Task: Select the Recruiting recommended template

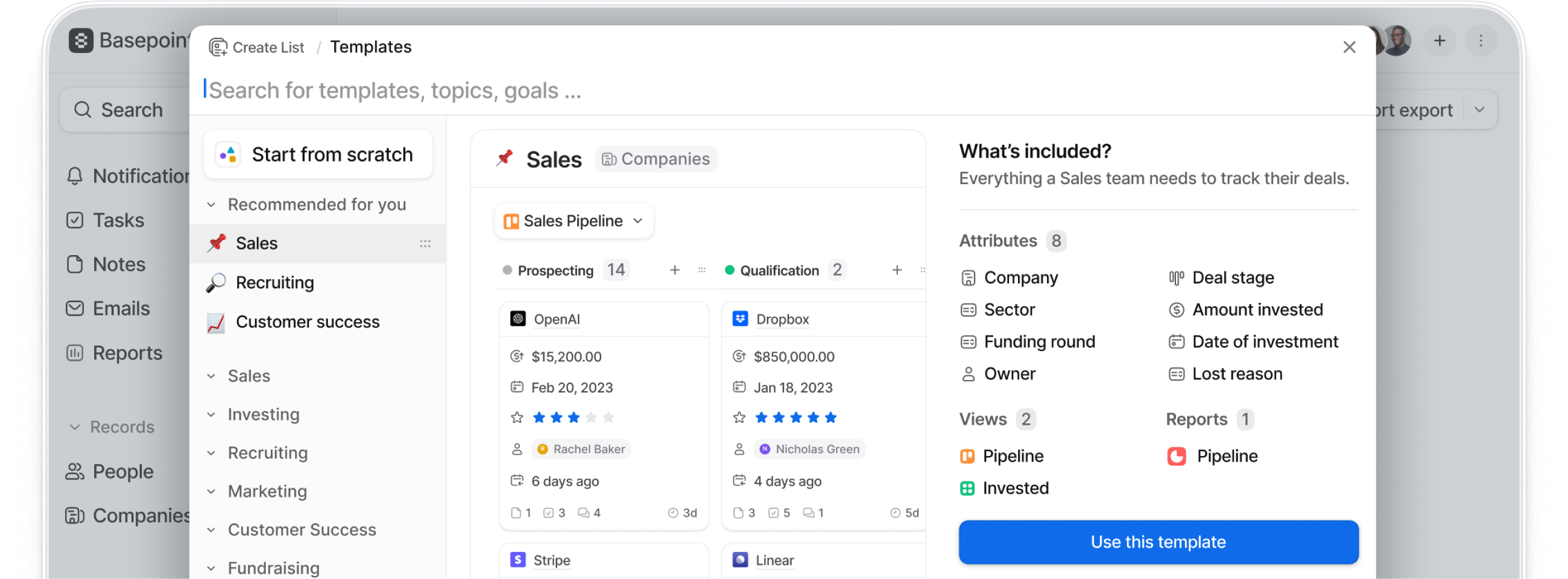Action: pos(274,282)
